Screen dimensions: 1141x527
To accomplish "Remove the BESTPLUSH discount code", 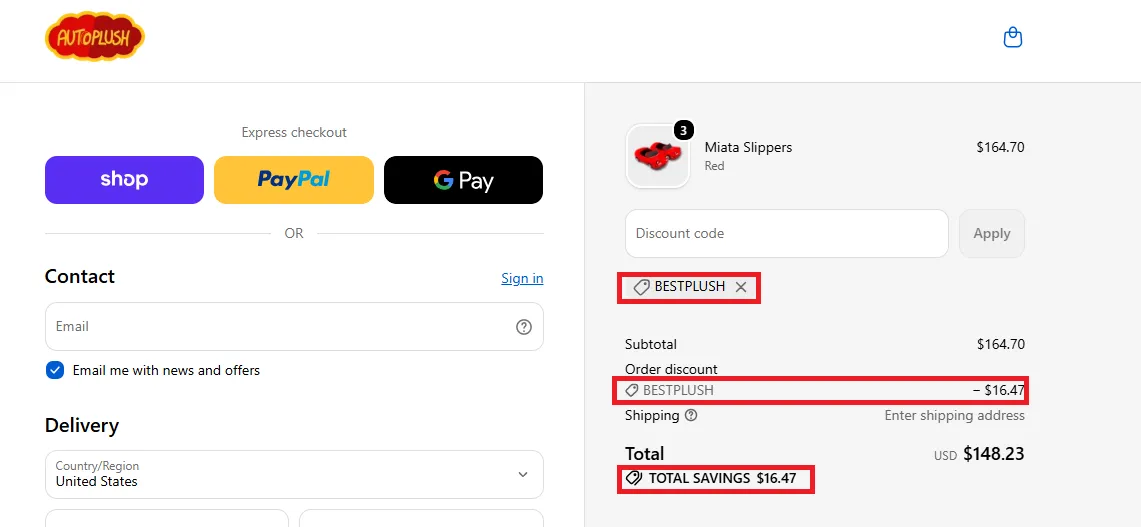I will (x=741, y=287).
